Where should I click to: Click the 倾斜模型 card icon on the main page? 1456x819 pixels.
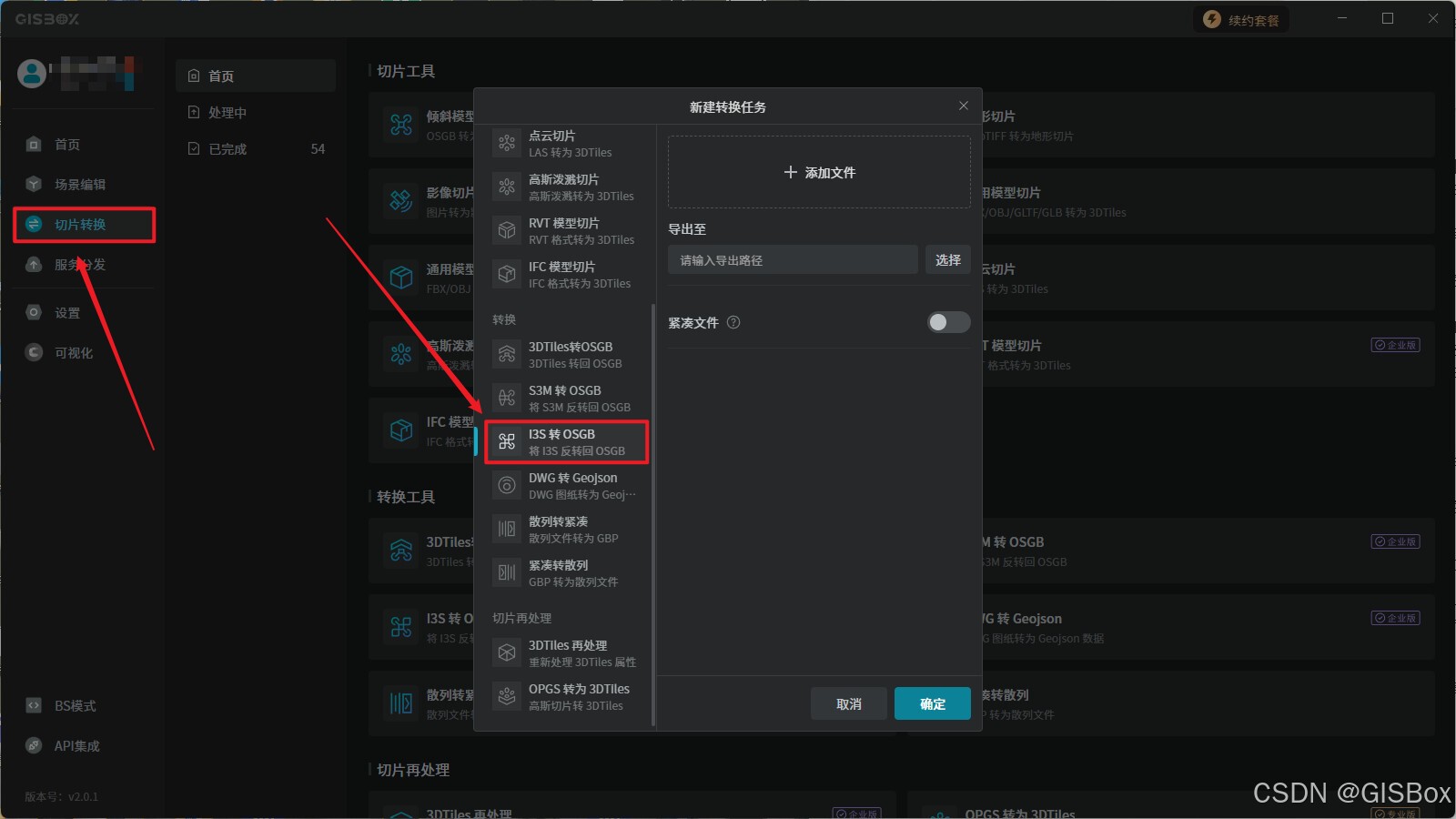(401, 125)
